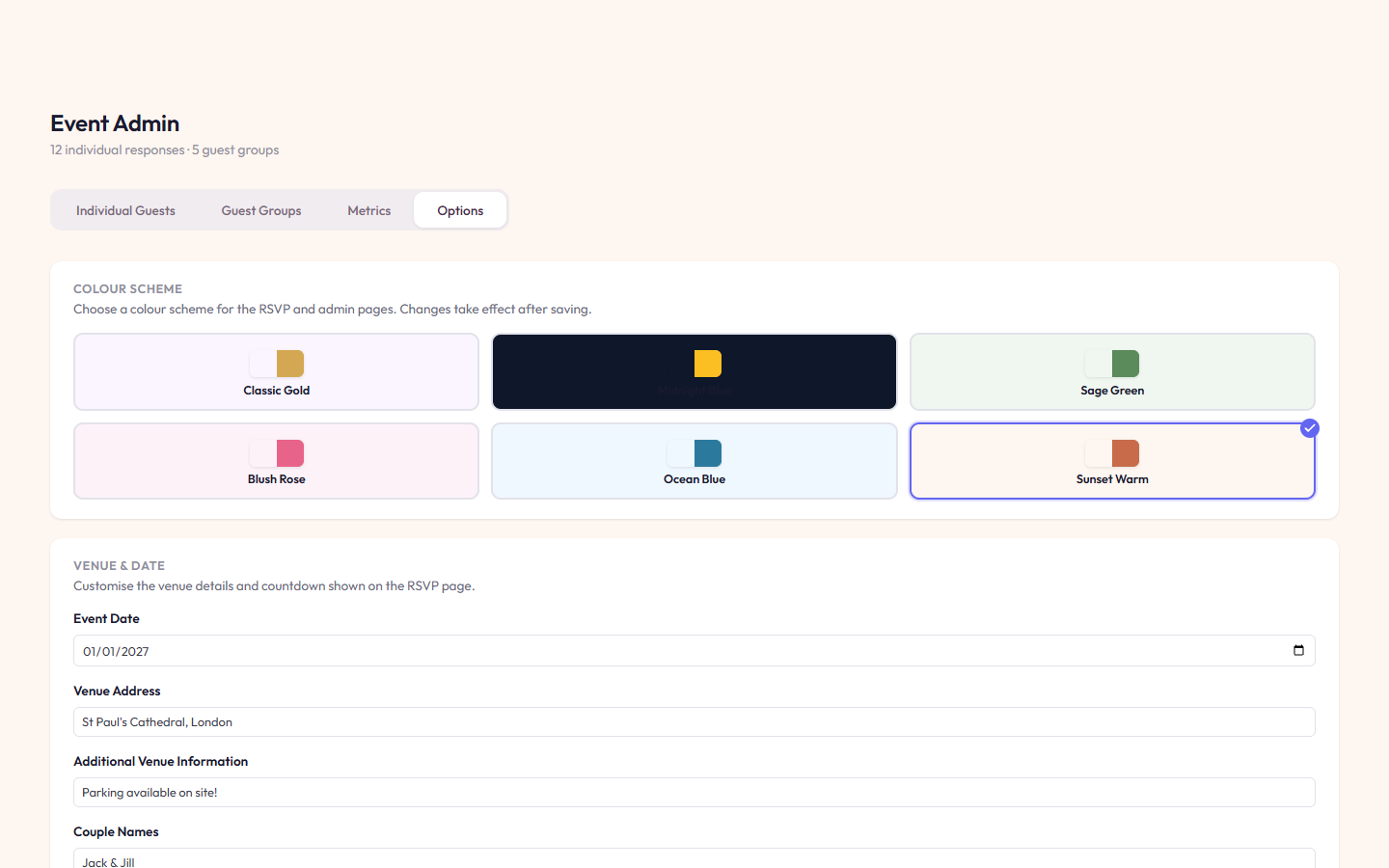Screen dimensions: 1389x868
Task: Click the 'Event Date' label
Action: (106, 618)
